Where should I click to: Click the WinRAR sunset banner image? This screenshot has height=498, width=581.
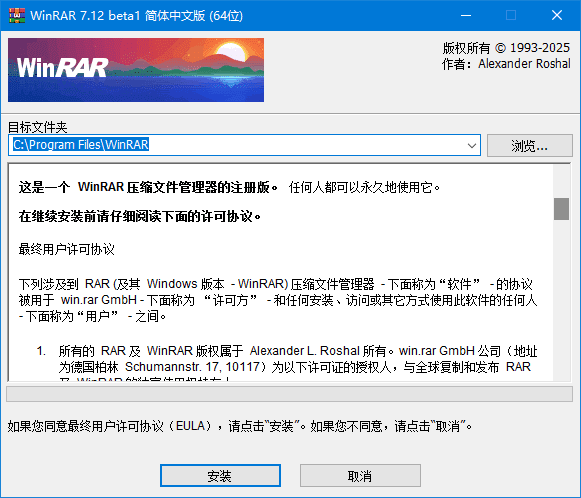[x=136, y=70]
